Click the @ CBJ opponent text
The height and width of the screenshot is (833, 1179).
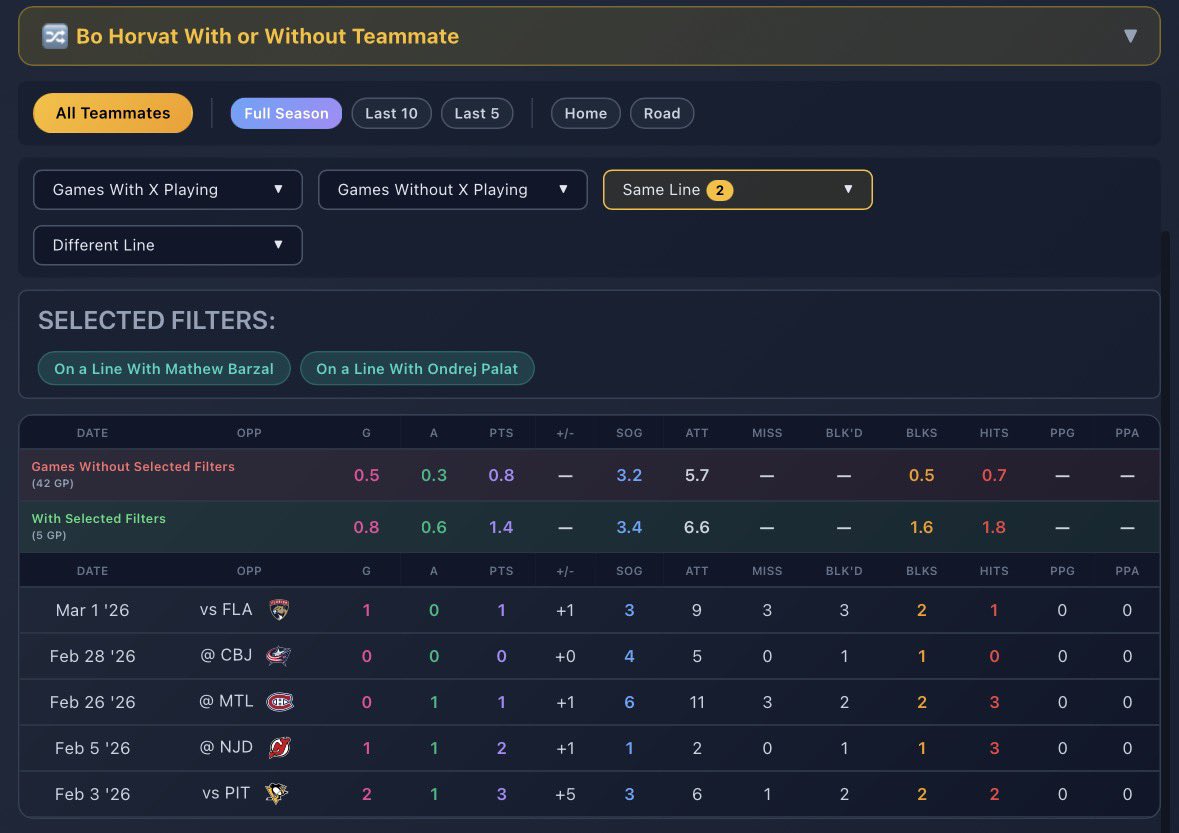[226, 655]
